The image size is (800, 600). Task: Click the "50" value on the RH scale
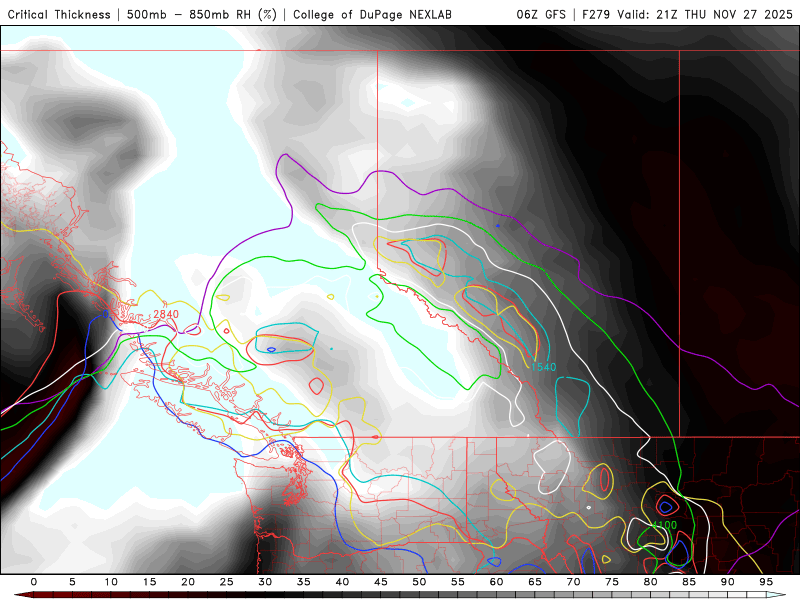coord(419,582)
